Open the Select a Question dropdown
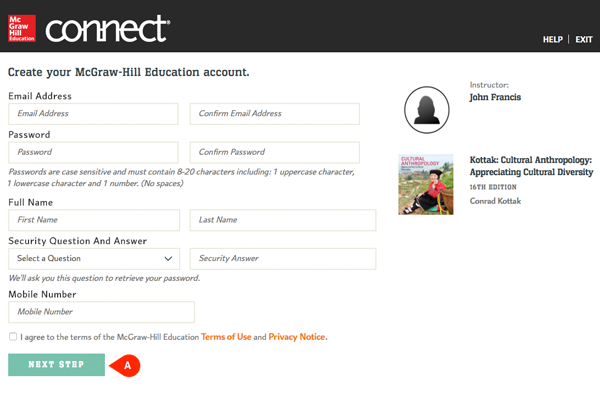Image resolution: width=600 pixels, height=400 pixels. pyautogui.click(x=94, y=258)
